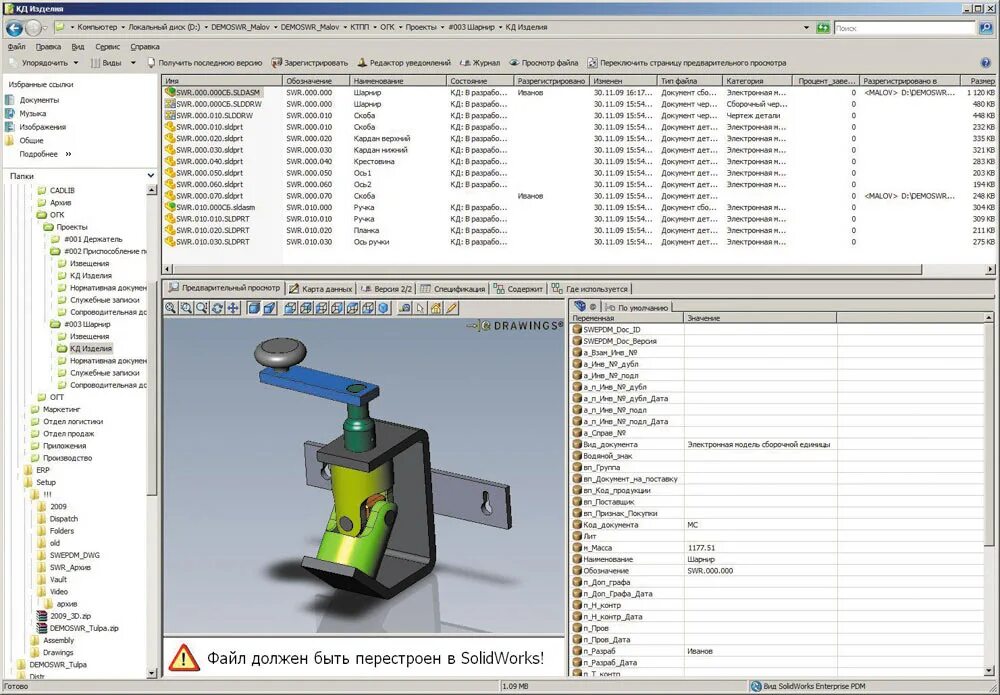Open Редактор уведомлений
The image size is (1000, 695).
(x=404, y=62)
